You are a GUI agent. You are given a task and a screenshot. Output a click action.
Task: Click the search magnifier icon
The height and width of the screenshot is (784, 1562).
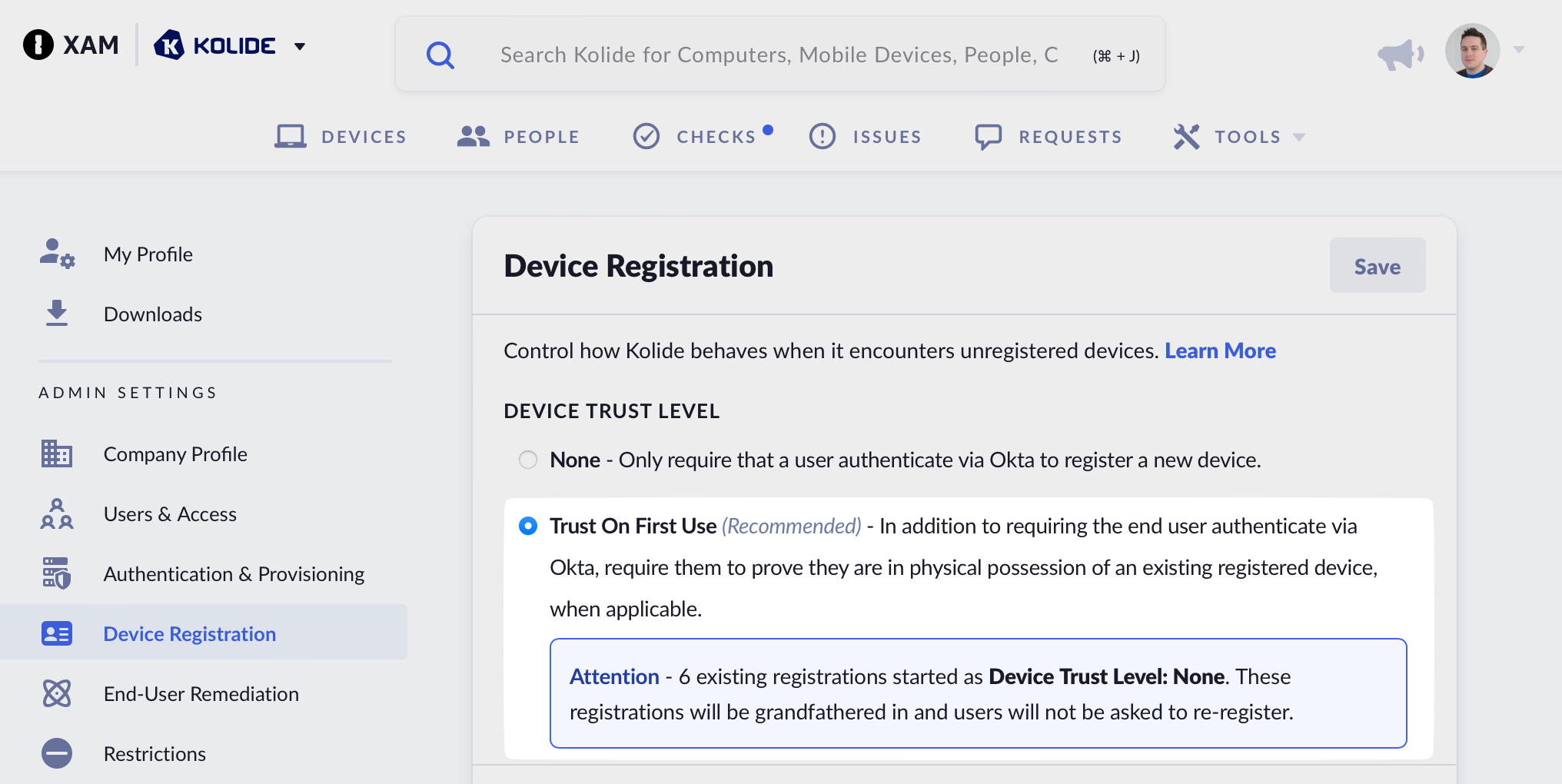click(440, 55)
